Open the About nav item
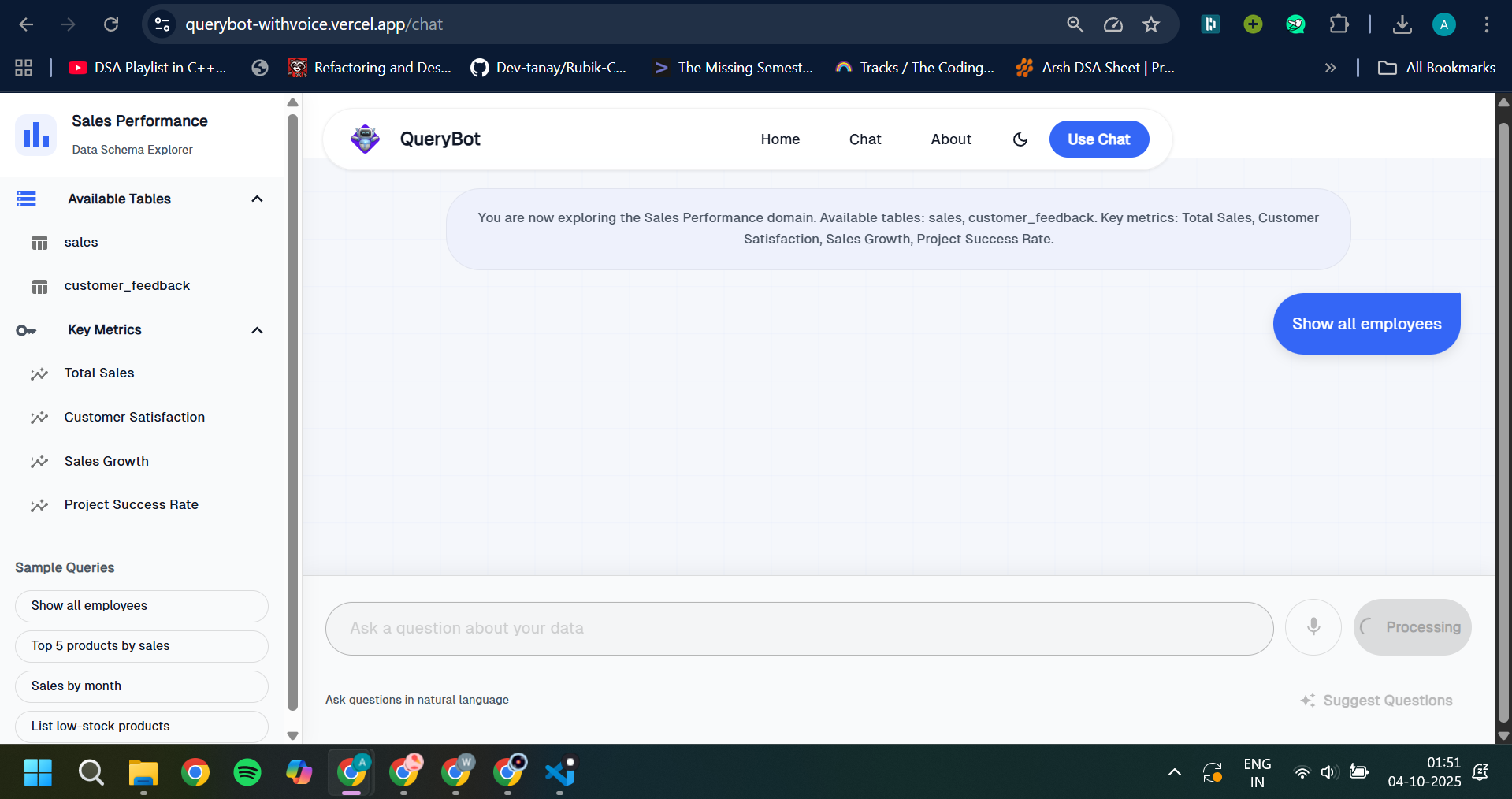The width and height of the screenshot is (1512, 799). click(x=951, y=139)
